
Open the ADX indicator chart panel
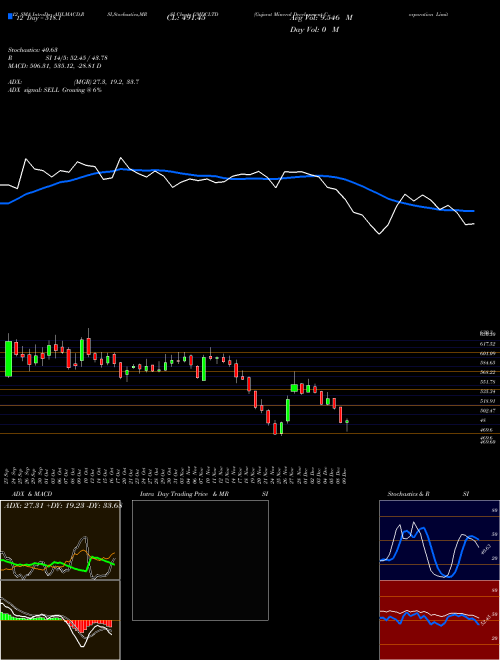click(x=60, y=540)
